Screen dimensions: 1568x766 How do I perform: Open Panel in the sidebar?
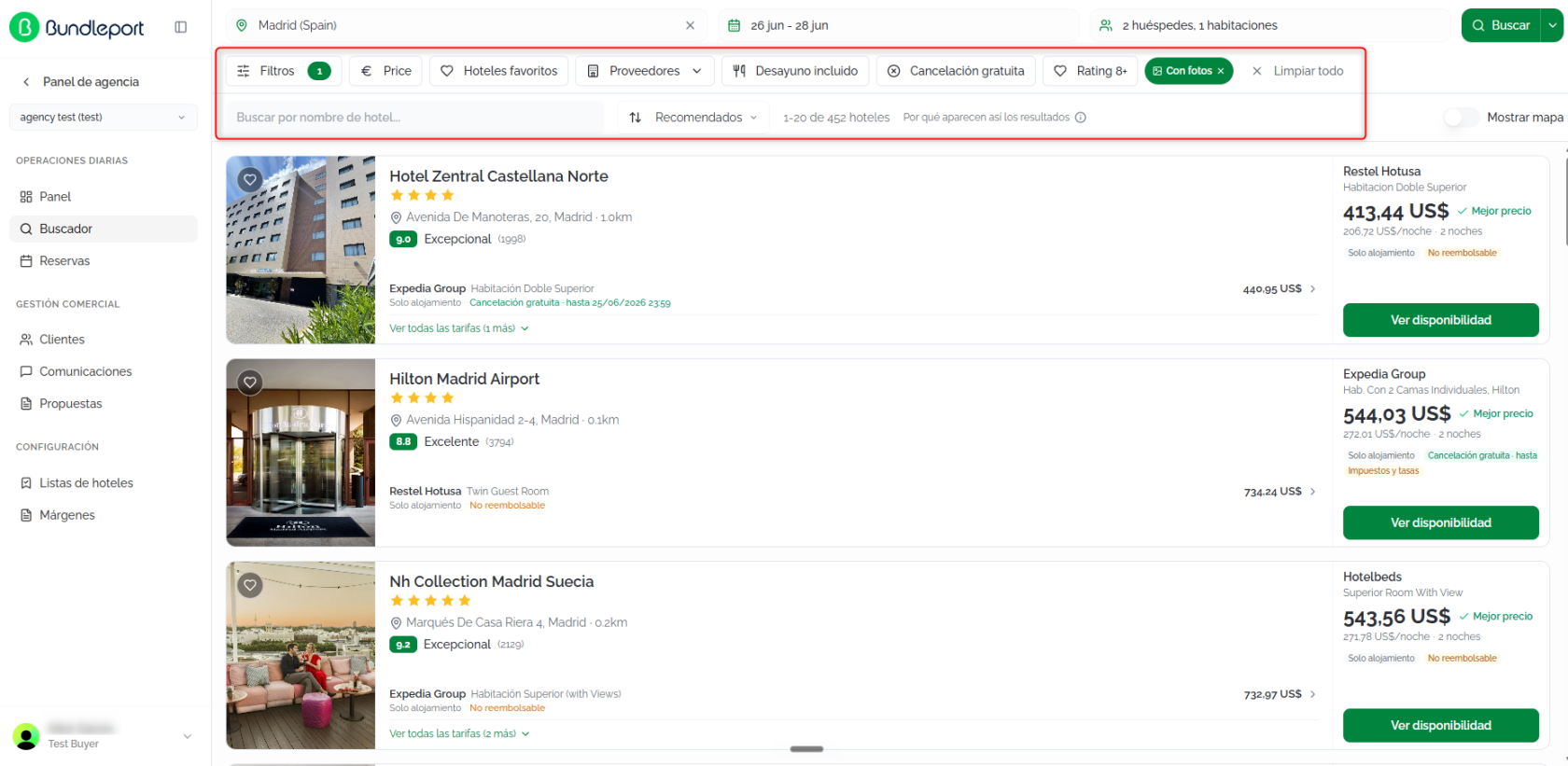click(104, 197)
